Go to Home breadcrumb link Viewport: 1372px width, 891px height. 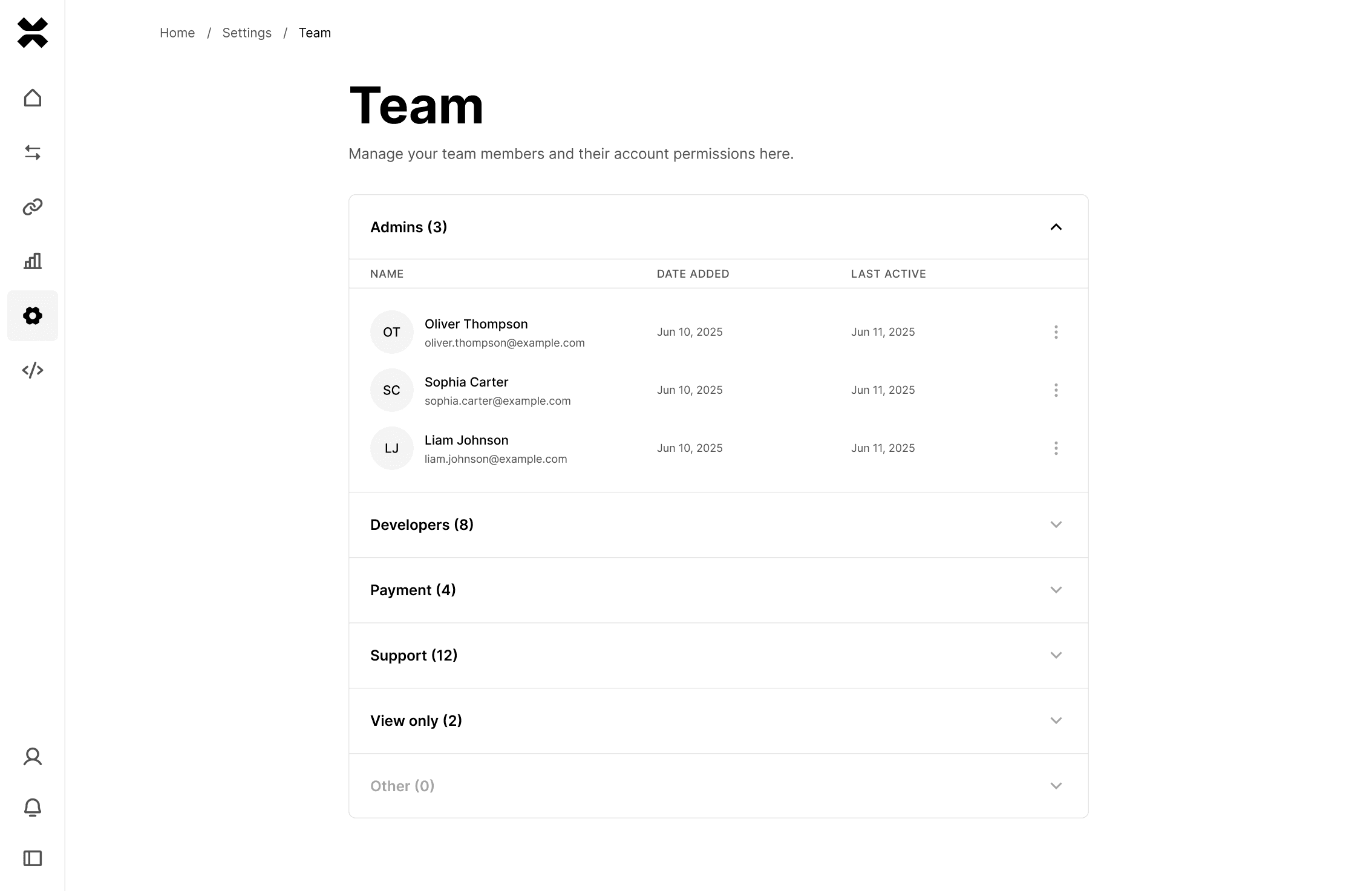pos(177,33)
